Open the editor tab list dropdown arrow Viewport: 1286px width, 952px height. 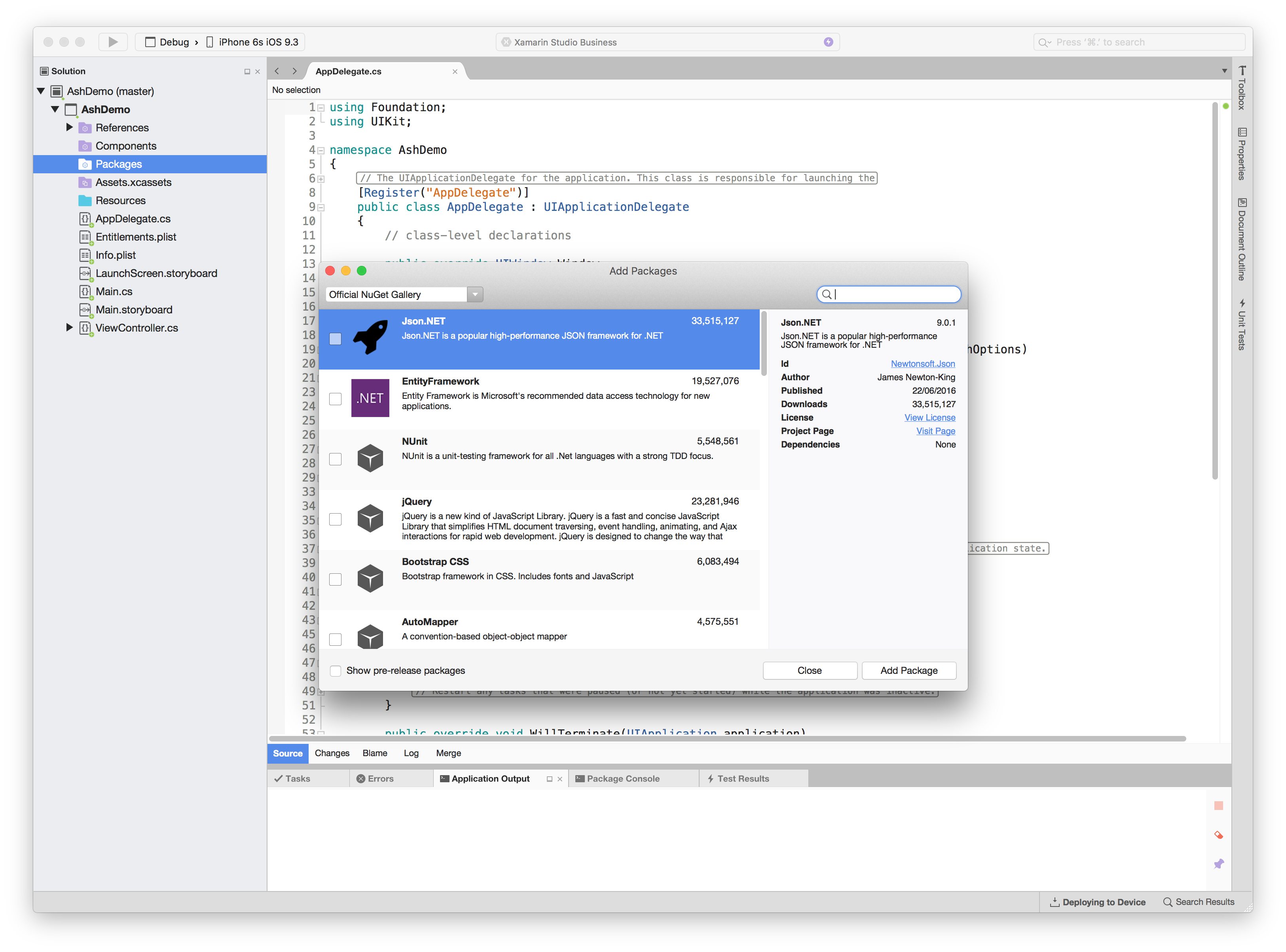pos(1224,71)
